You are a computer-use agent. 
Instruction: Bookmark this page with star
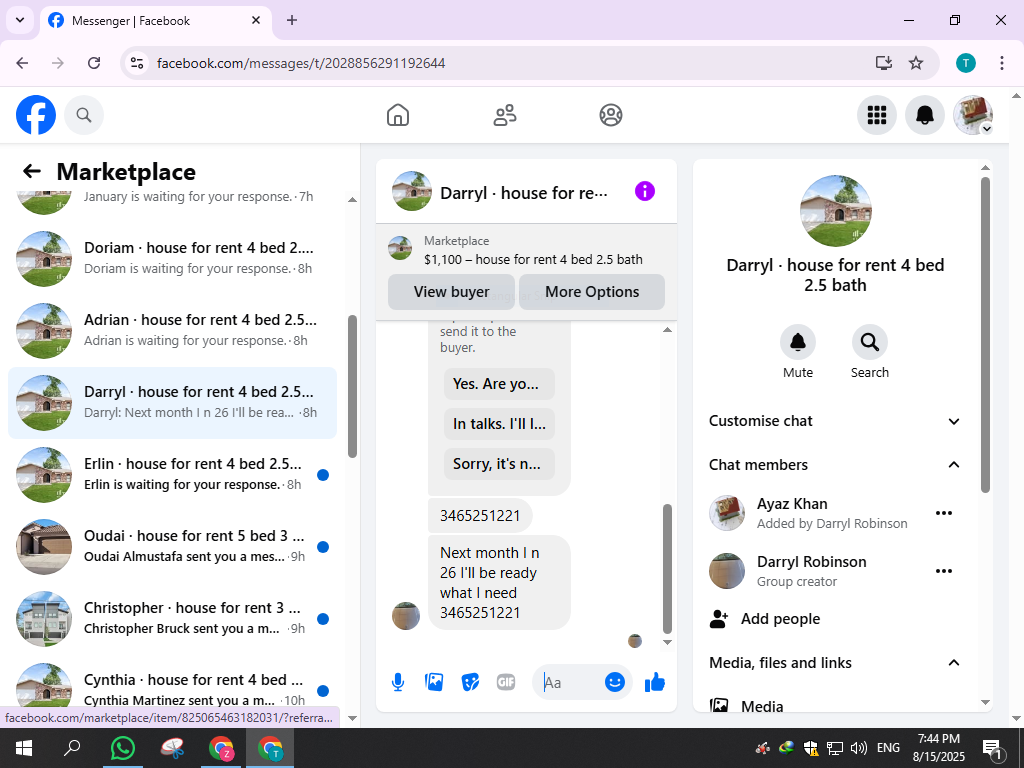(x=916, y=63)
